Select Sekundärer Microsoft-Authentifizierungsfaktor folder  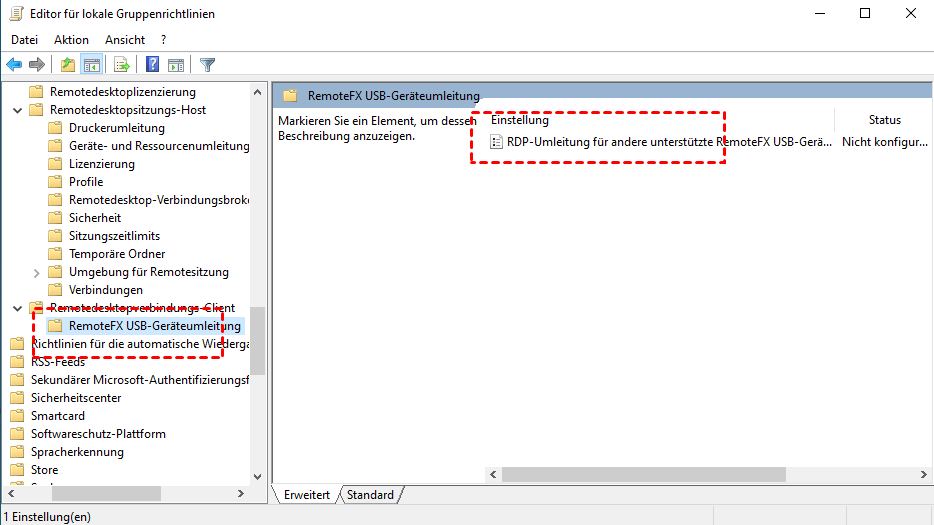click(x=140, y=380)
